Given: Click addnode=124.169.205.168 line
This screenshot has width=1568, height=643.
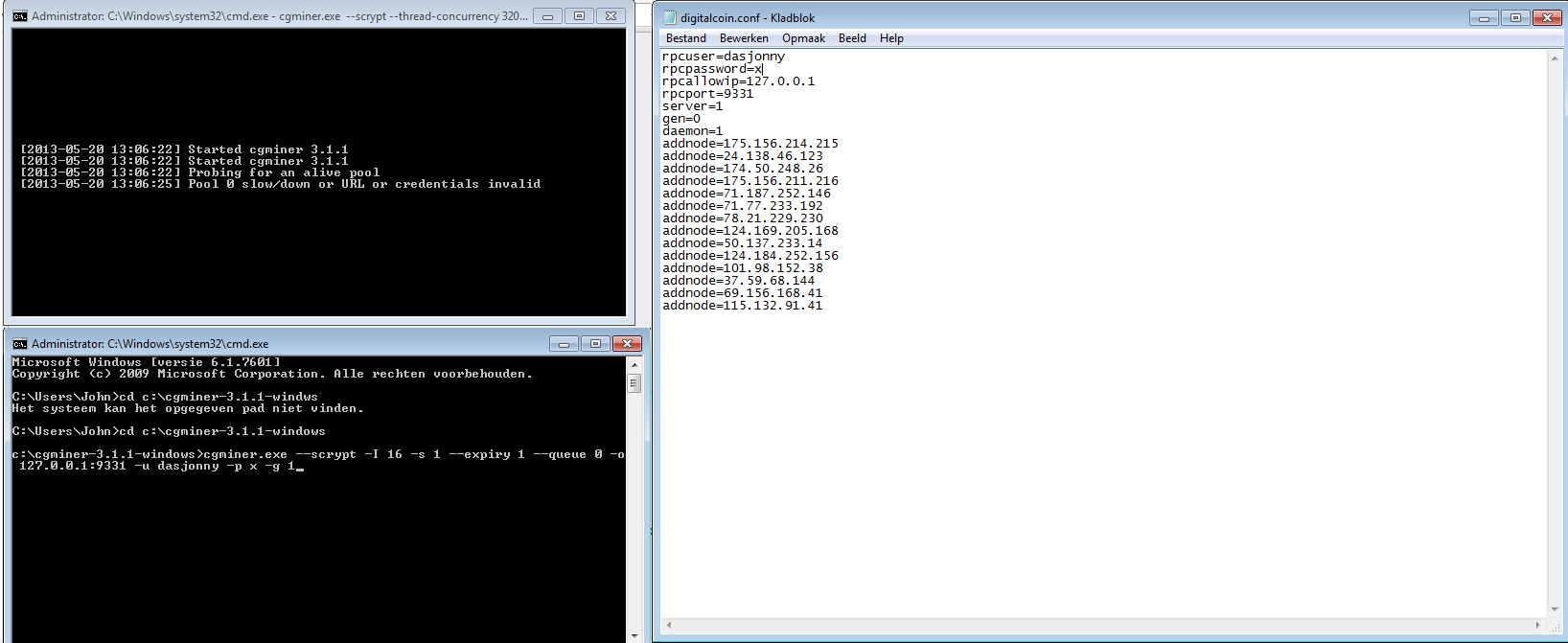Looking at the screenshot, I should click(750, 231).
